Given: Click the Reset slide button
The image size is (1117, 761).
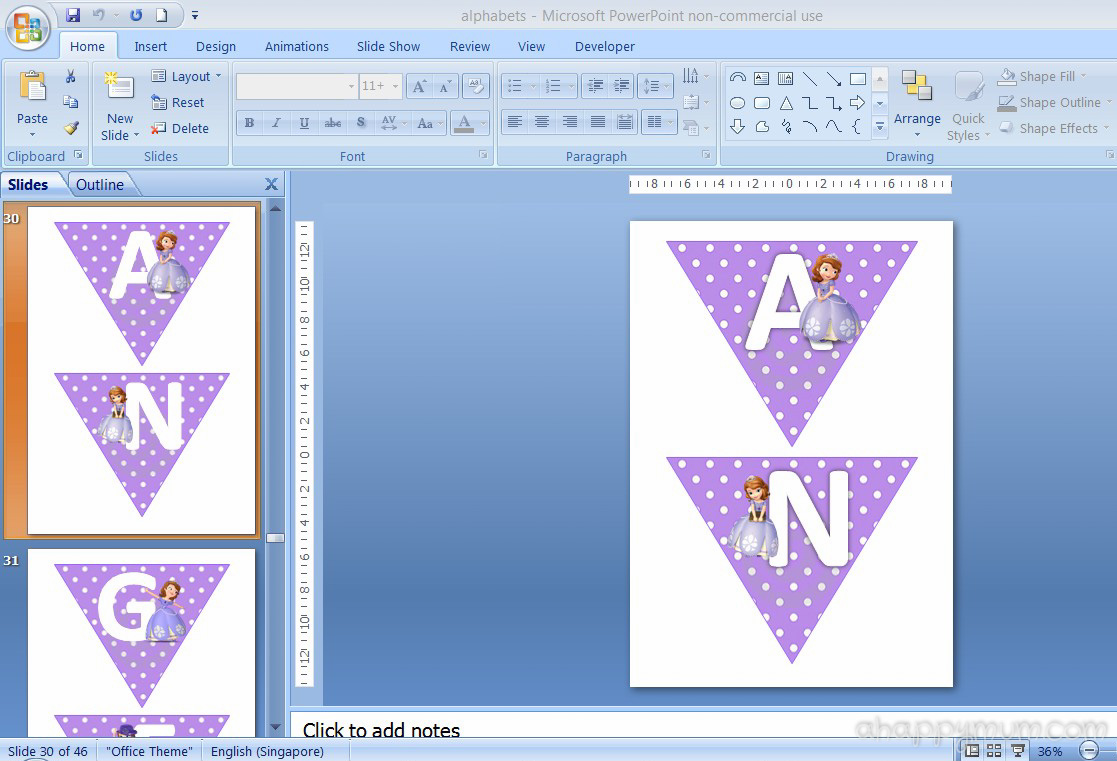Looking at the screenshot, I should pos(178,103).
